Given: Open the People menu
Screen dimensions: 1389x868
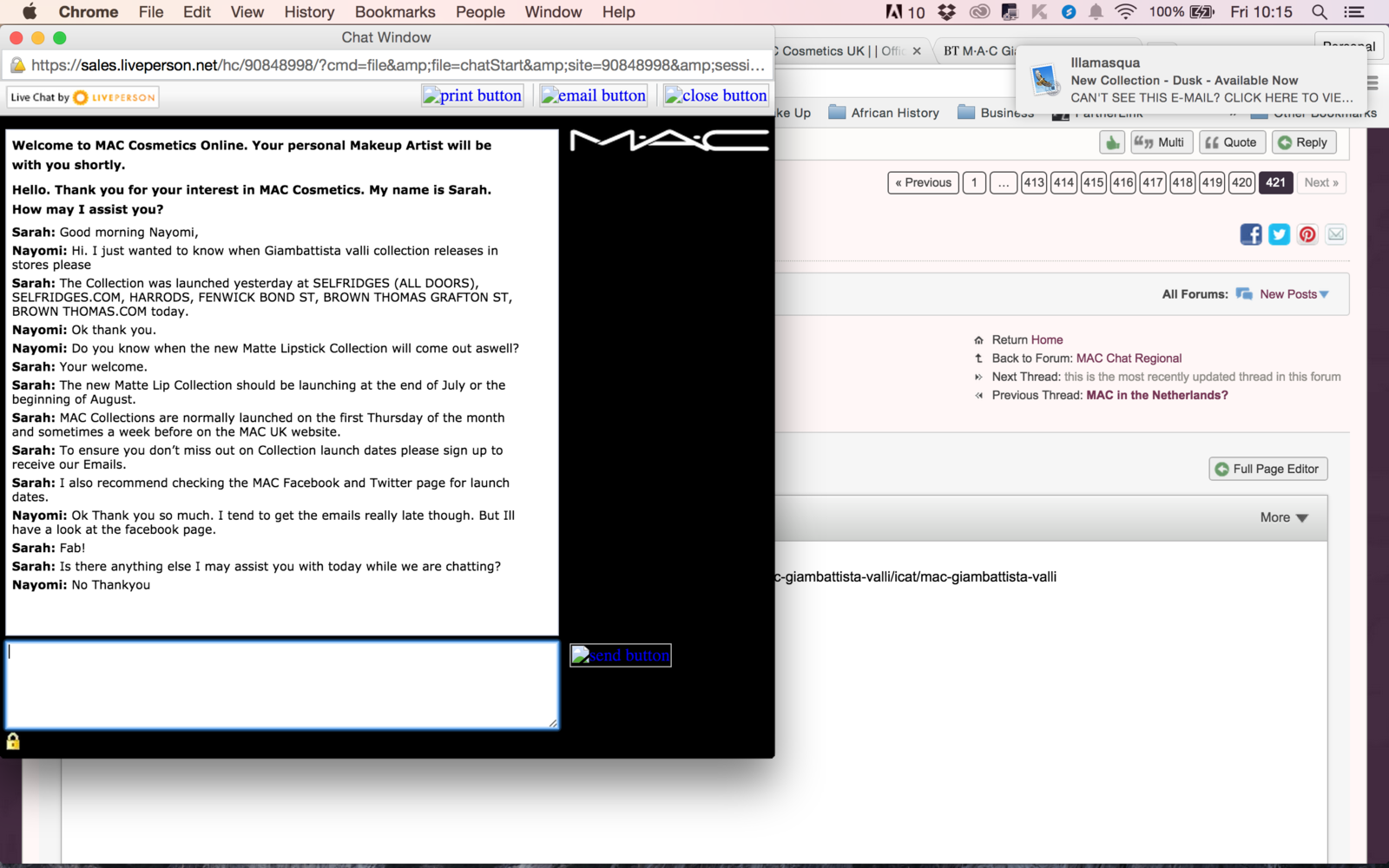Looking at the screenshot, I should point(480,12).
